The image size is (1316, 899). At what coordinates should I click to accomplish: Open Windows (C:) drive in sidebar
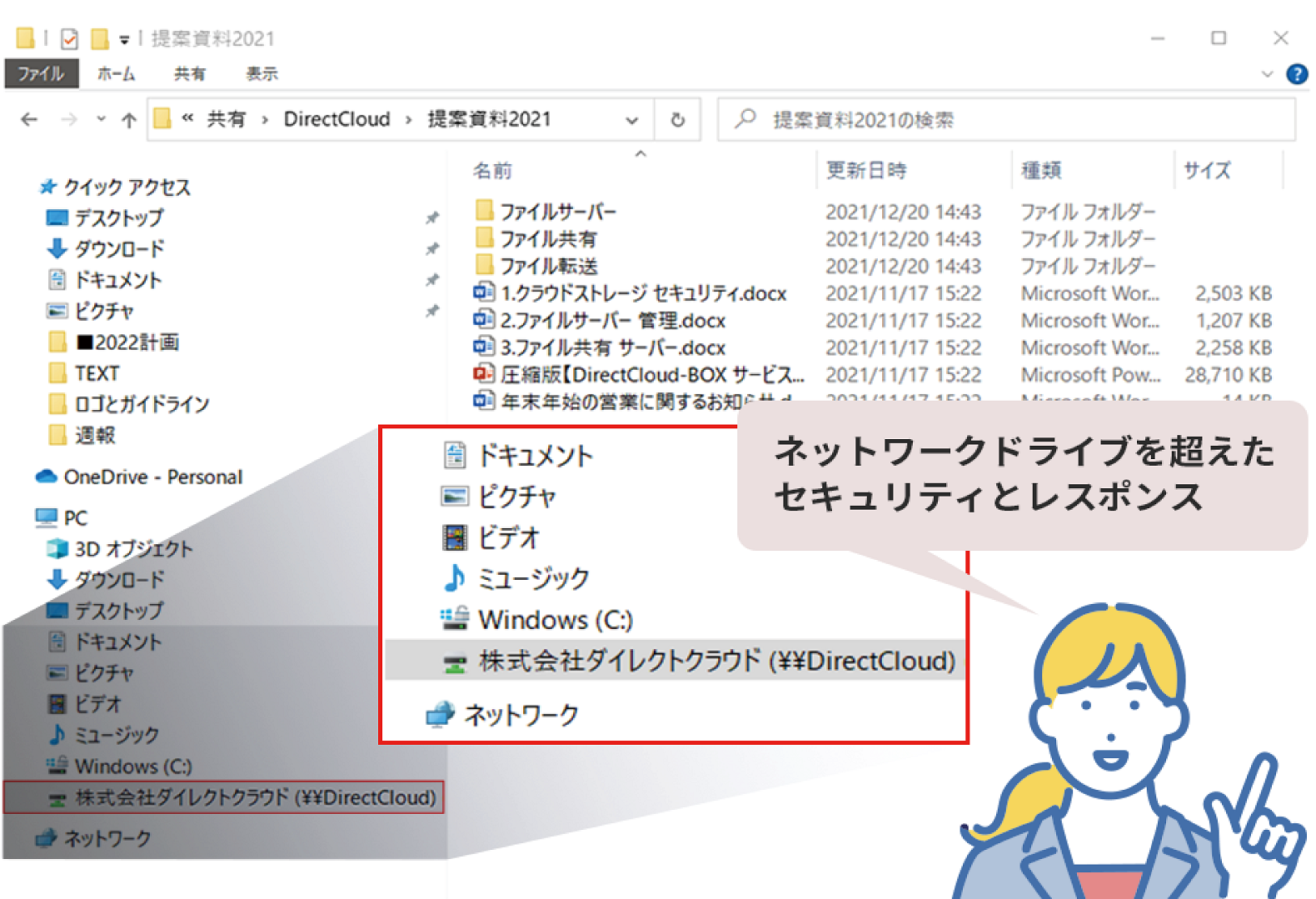133,766
